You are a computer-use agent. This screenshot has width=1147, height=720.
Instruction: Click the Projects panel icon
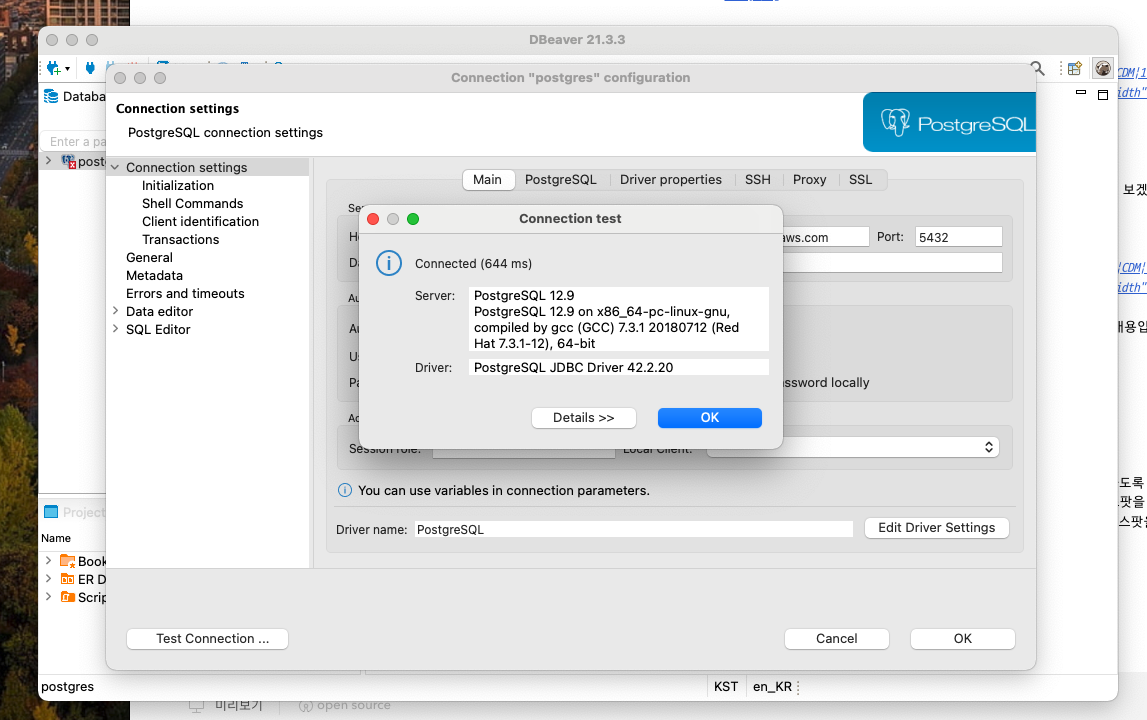click(x=51, y=511)
